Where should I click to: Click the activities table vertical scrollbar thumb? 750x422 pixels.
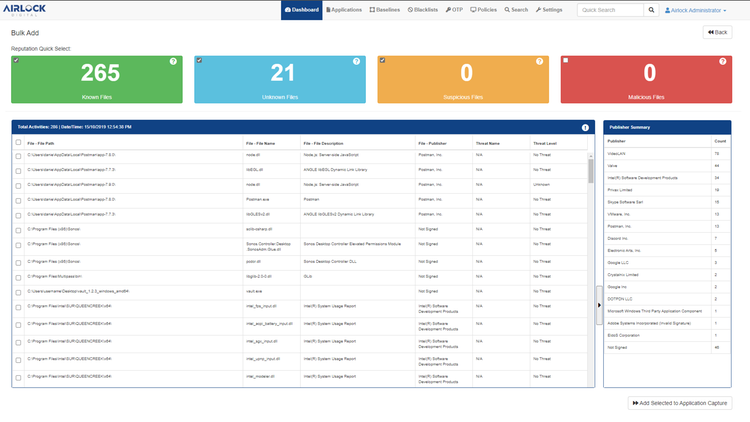click(591, 171)
